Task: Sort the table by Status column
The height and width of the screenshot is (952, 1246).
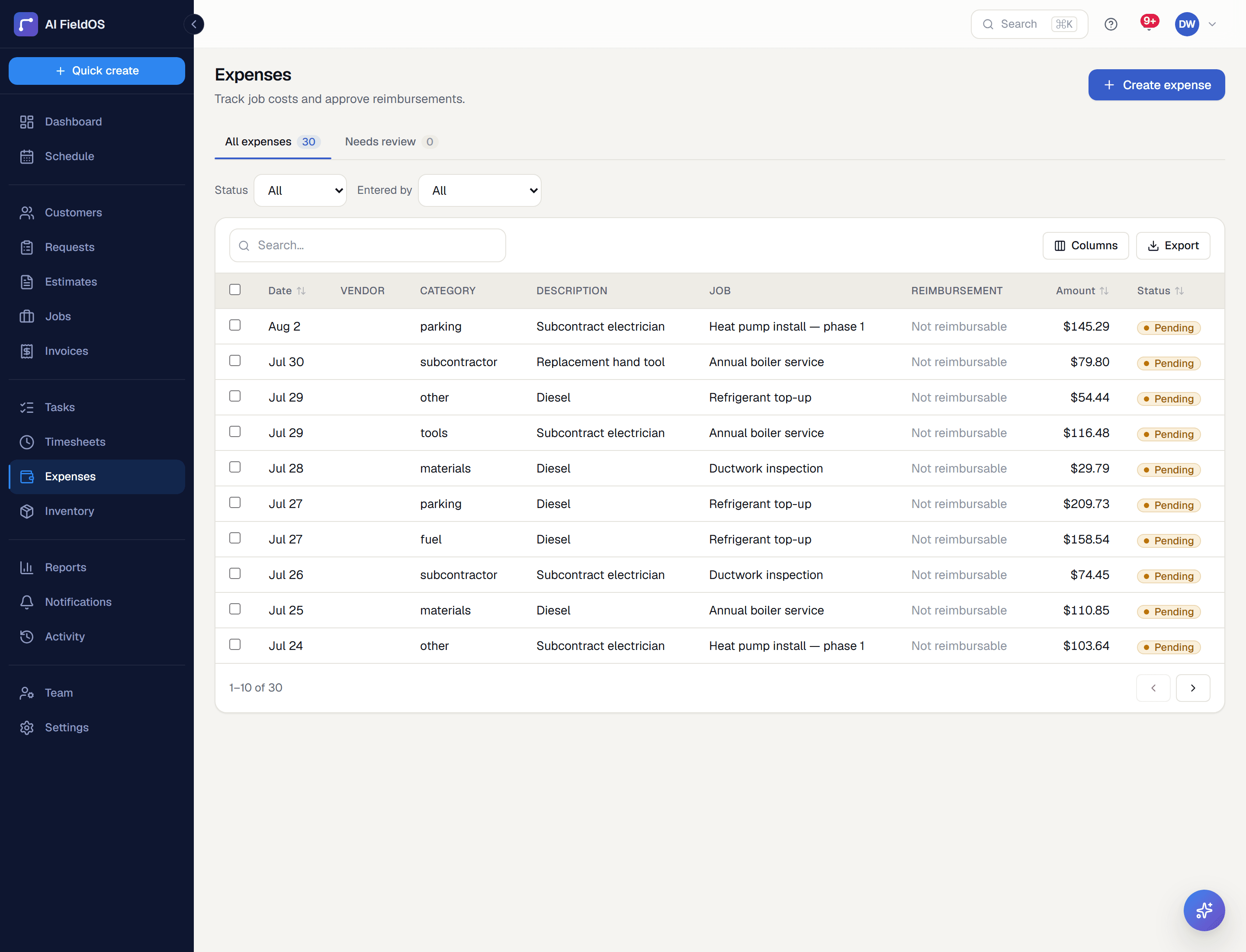Action: pyautogui.click(x=1160, y=291)
